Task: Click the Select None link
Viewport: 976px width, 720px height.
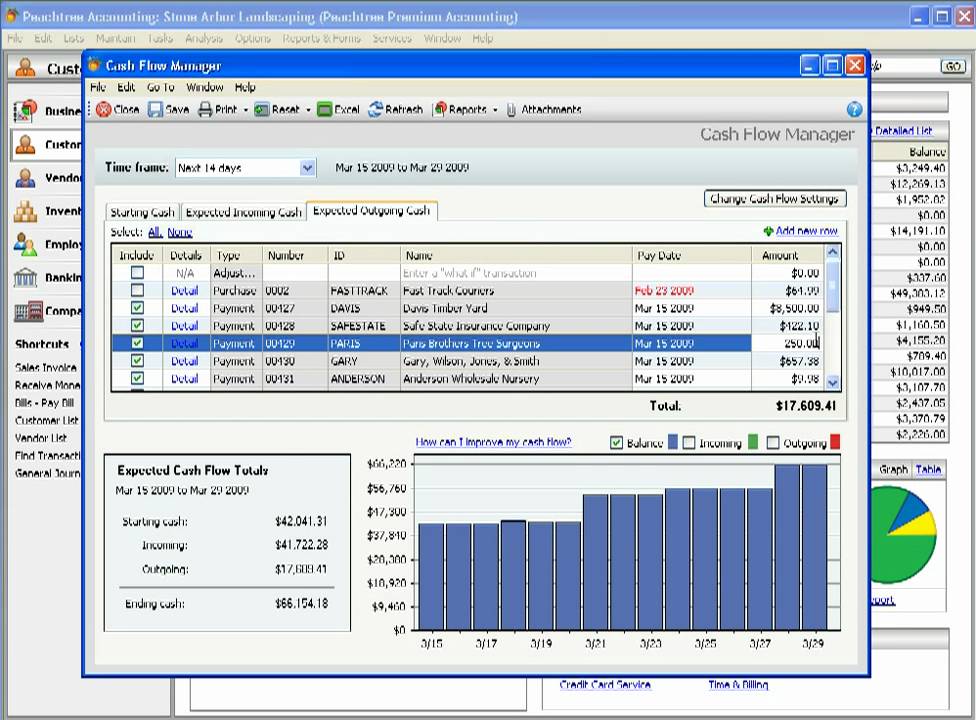Action: [x=180, y=232]
